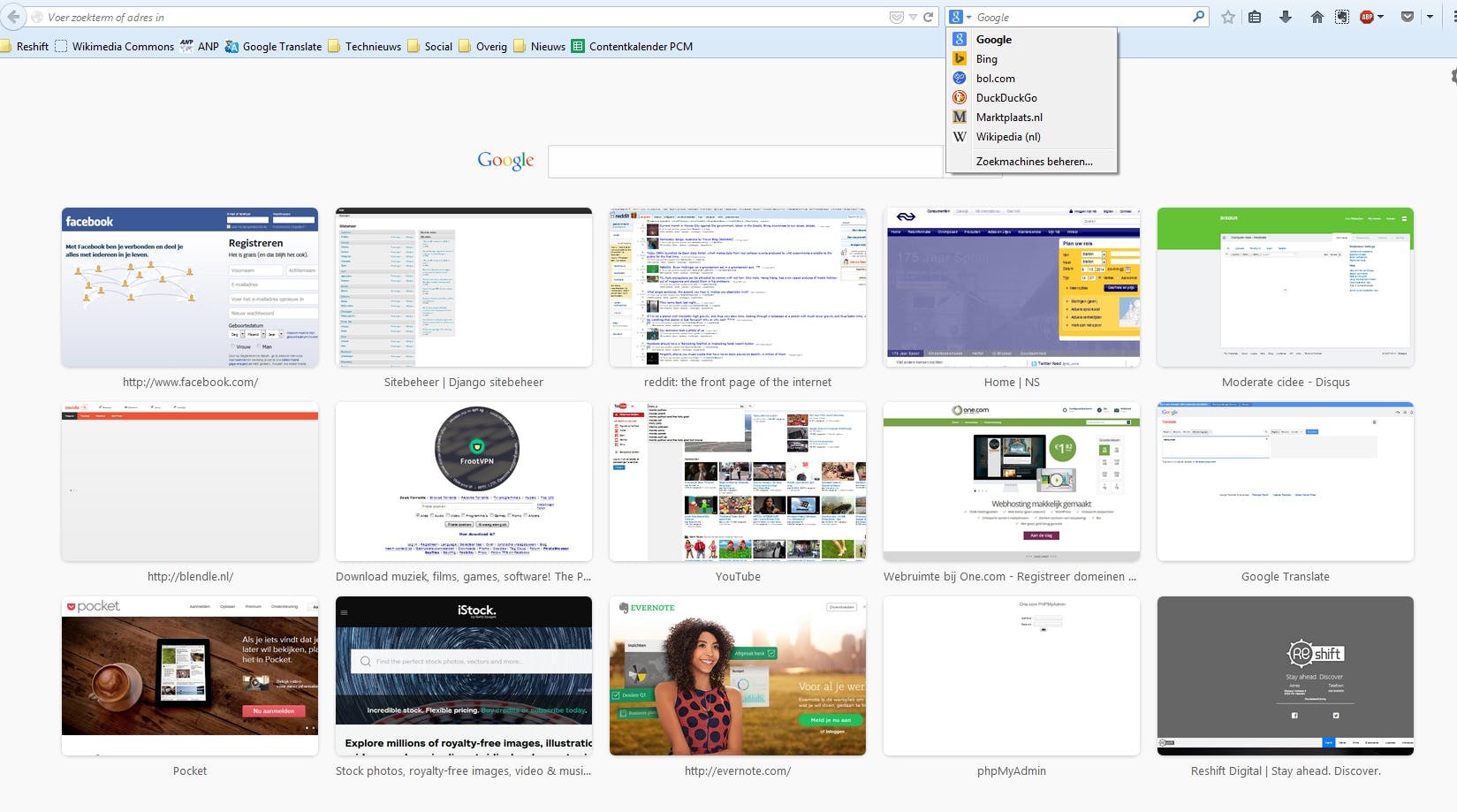Reload the page with the refresh icon
This screenshot has width=1457, height=812.
click(x=929, y=17)
